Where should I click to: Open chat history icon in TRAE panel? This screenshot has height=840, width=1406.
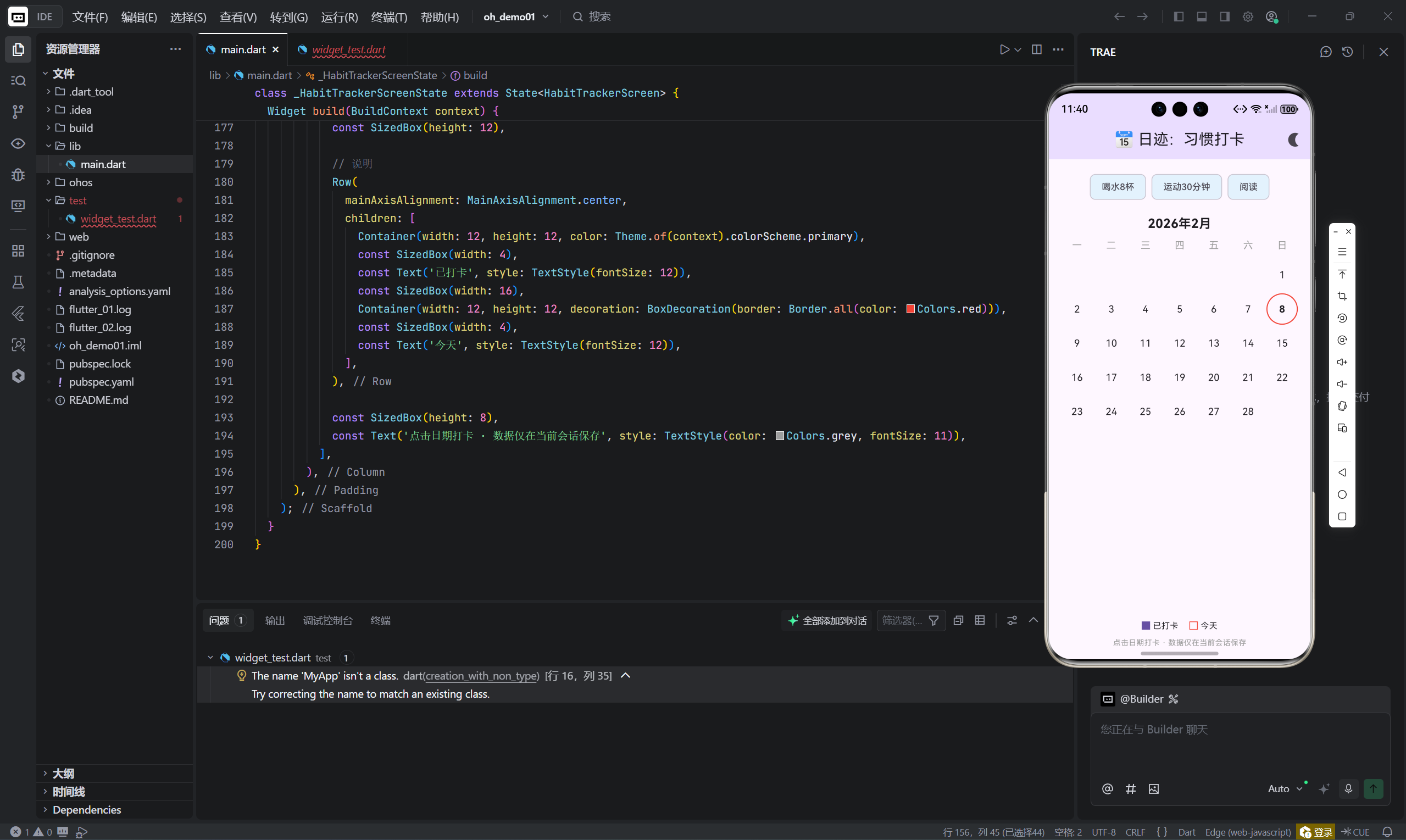[x=1347, y=52]
